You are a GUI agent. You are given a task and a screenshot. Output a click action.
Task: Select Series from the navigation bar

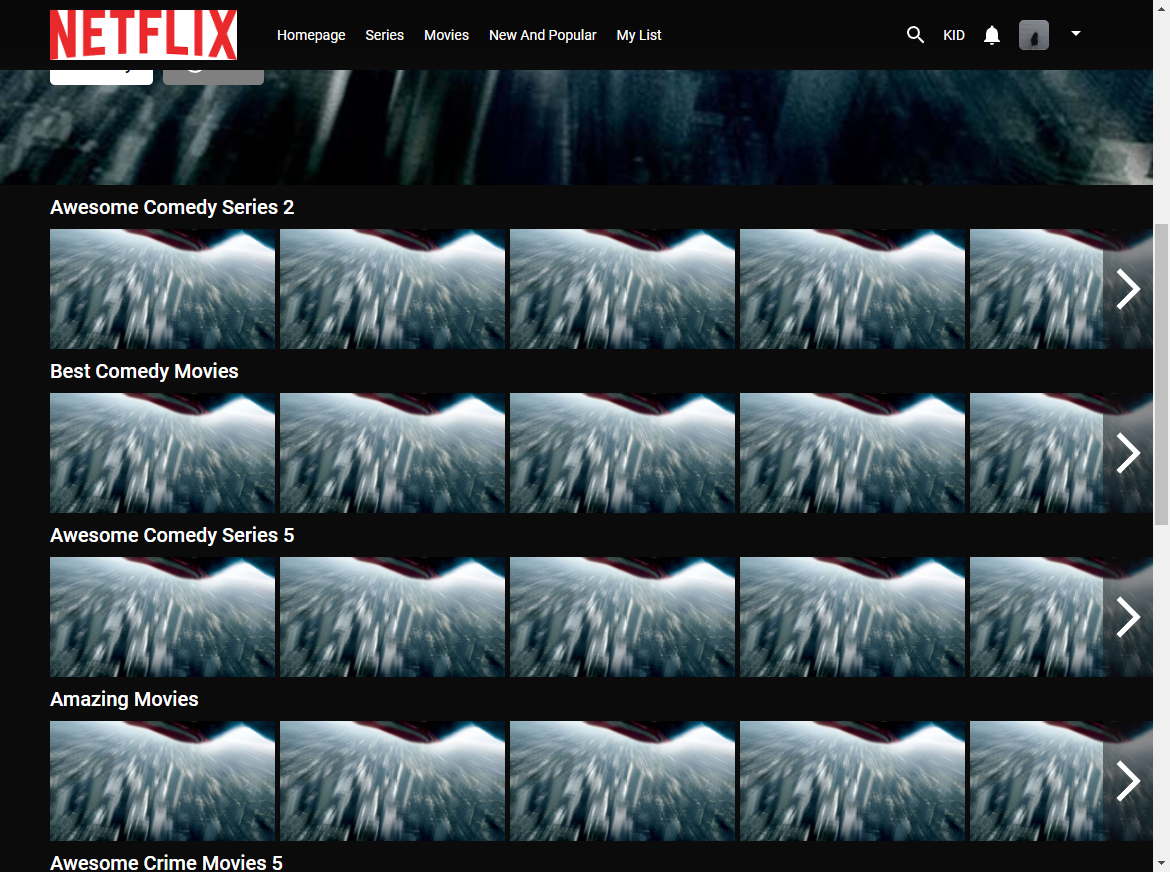click(x=384, y=35)
